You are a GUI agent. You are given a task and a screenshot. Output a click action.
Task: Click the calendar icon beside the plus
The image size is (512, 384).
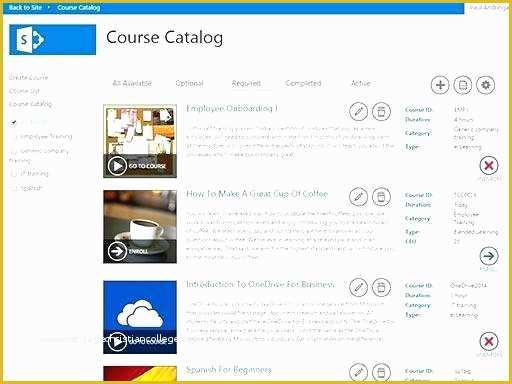[463, 85]
